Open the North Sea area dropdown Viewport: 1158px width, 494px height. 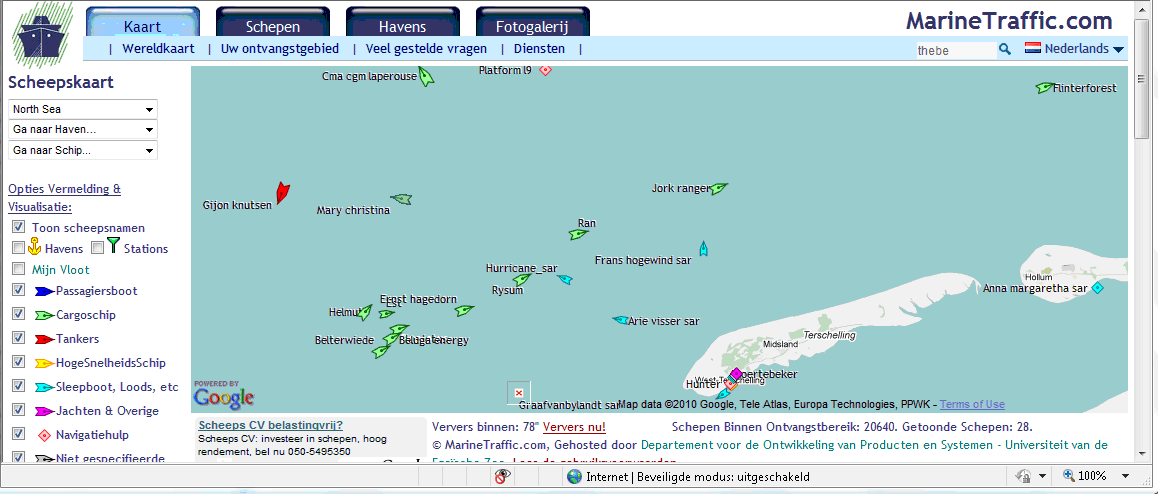(83, 109)
